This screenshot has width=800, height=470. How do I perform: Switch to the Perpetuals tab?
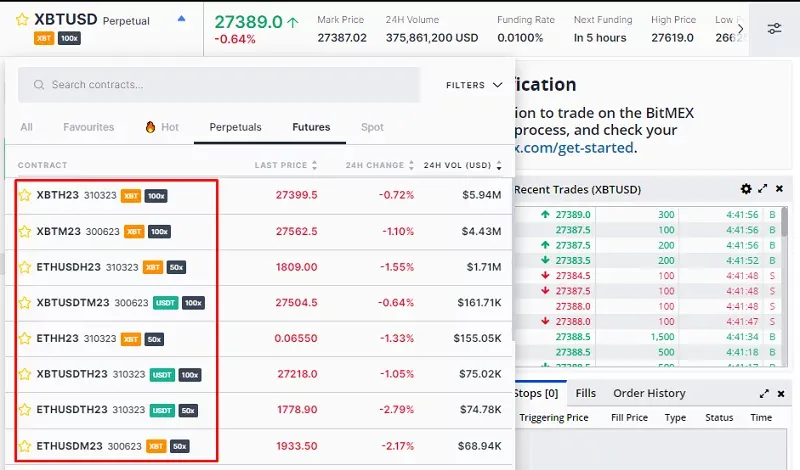tap(235, 127)
